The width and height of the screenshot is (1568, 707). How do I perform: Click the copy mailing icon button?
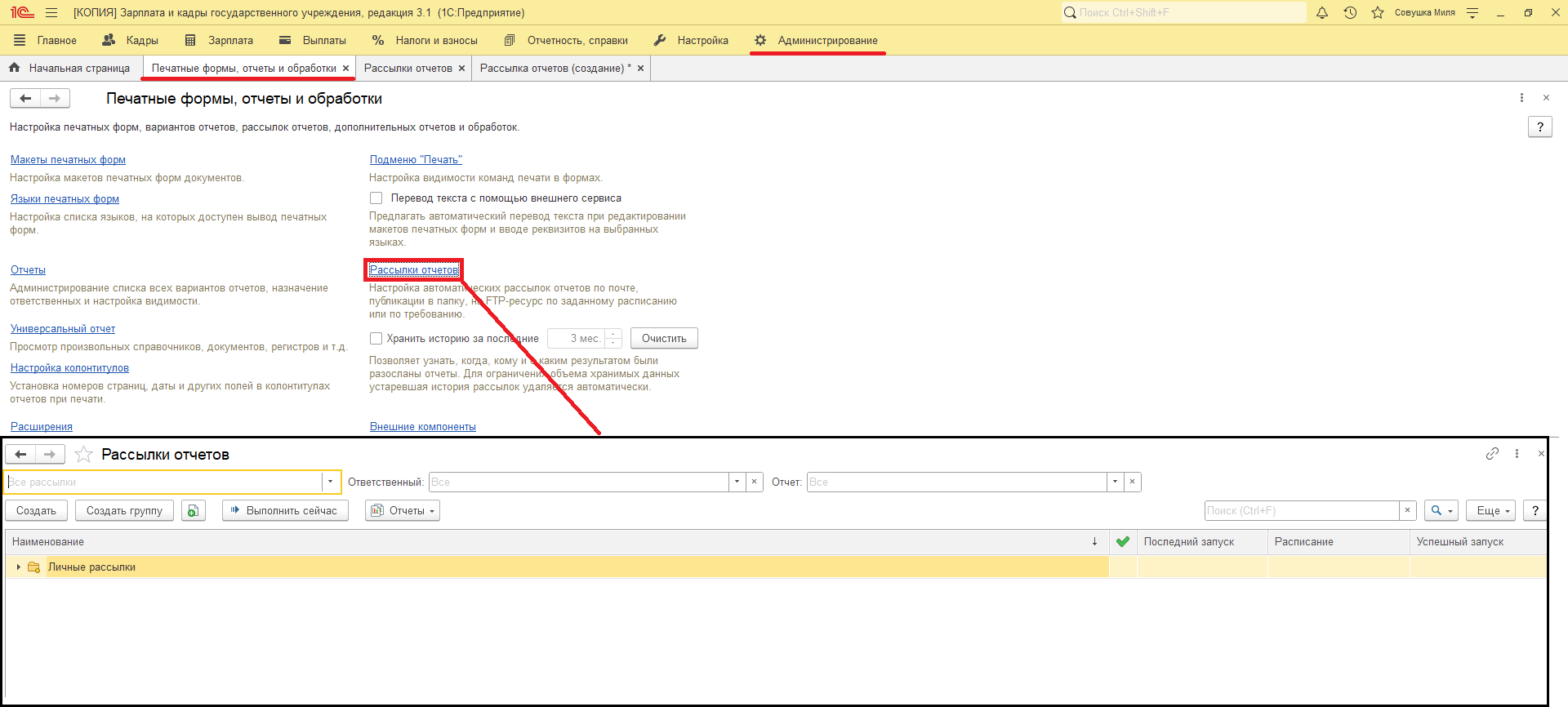coord(194,510)
